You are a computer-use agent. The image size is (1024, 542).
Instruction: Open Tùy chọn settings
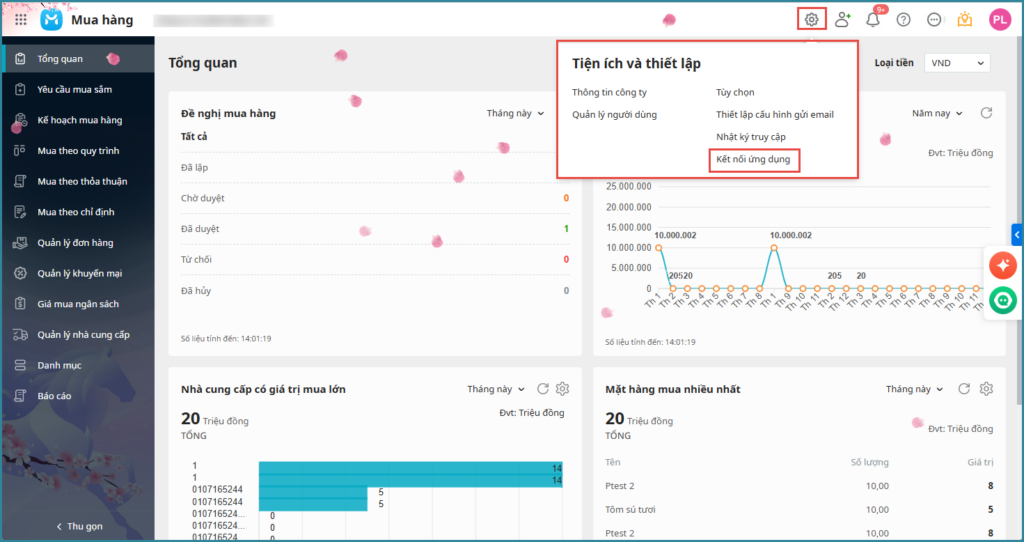tap(735, 92)
